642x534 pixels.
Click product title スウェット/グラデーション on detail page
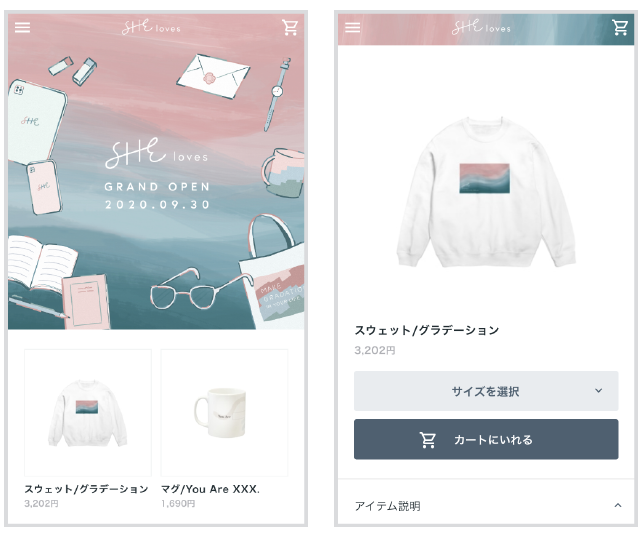[x=427, y=330]
